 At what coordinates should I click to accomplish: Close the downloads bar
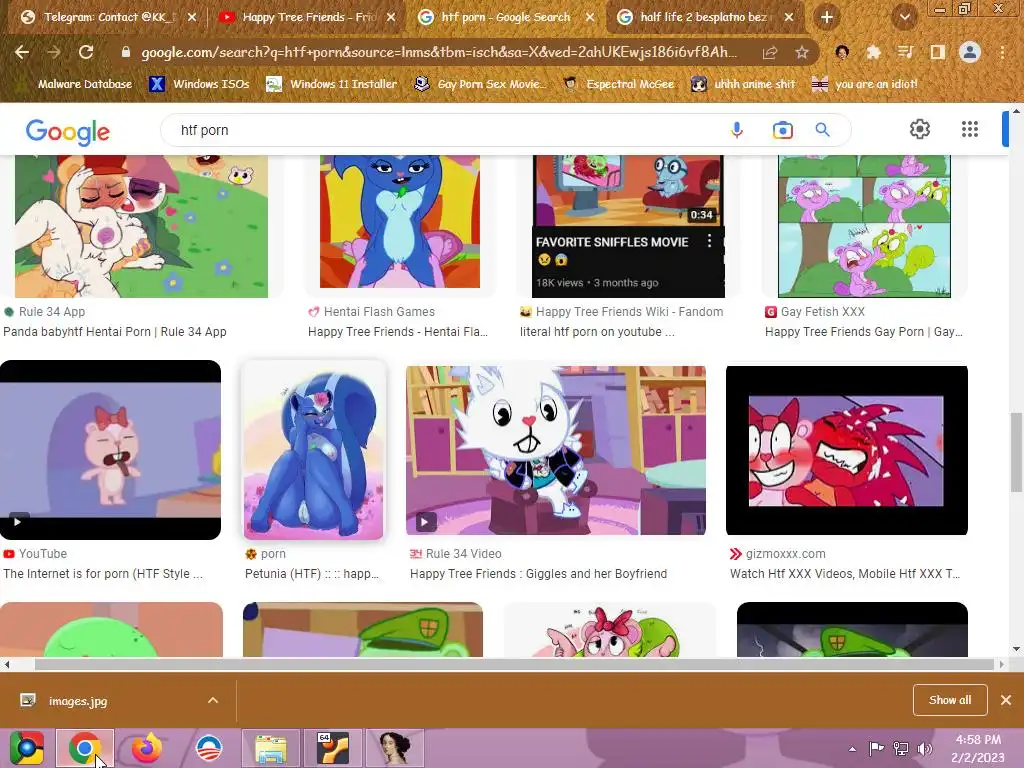pos(1006,700)
